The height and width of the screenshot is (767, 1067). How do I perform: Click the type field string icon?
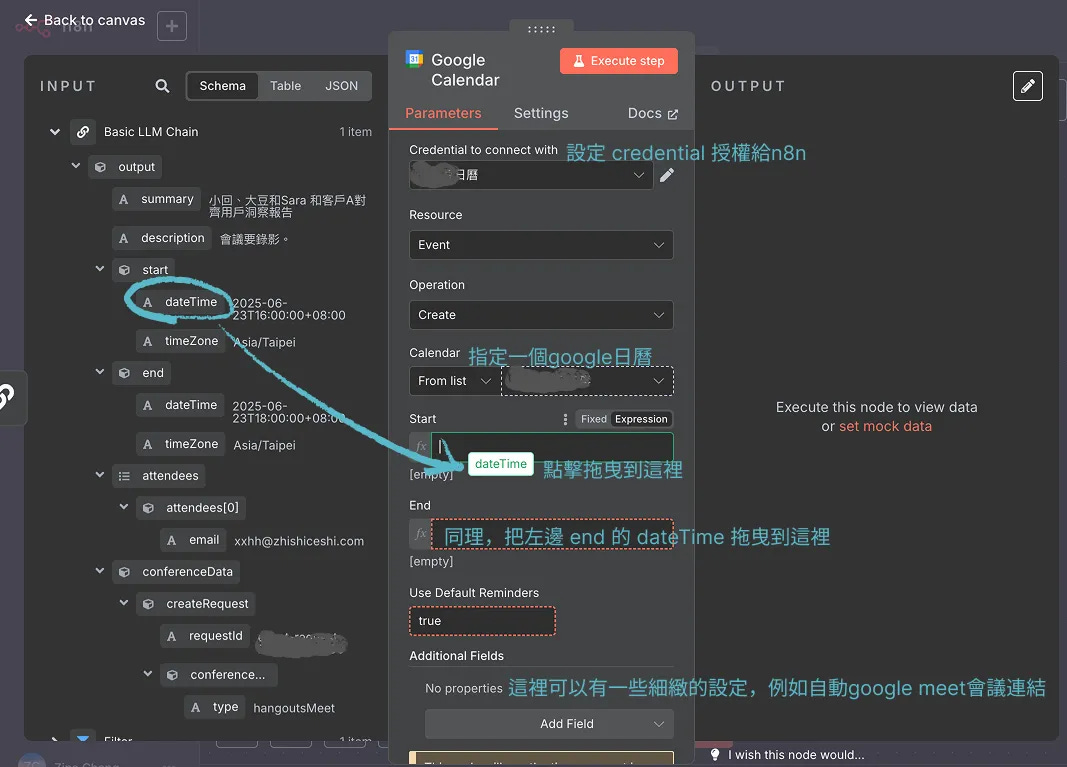[x=195, y=708]
